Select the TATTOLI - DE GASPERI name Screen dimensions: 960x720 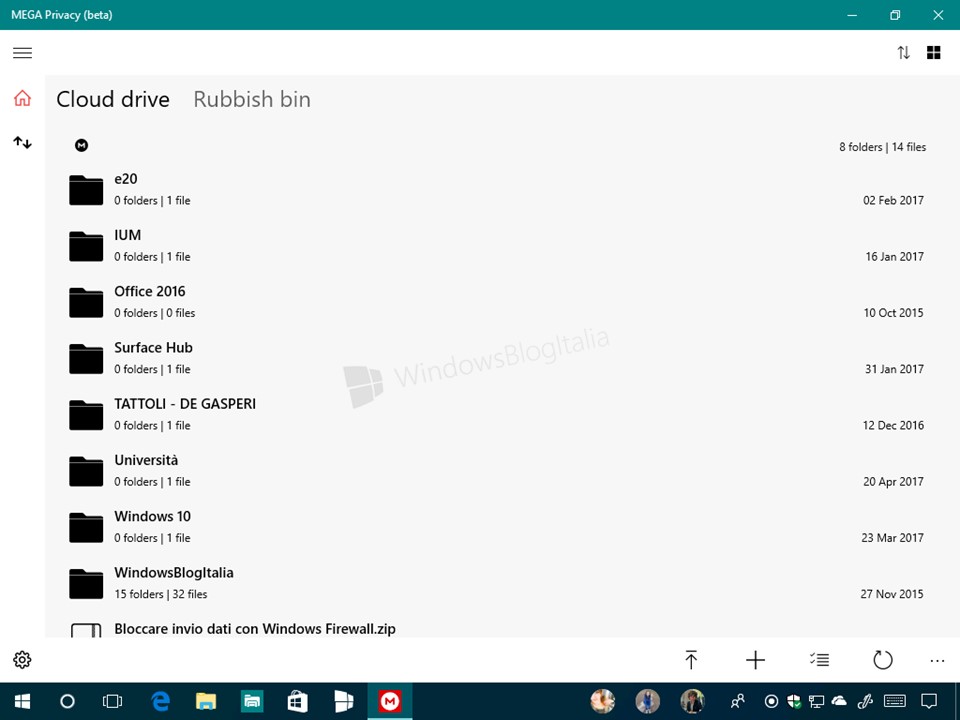tap(185, 404)
